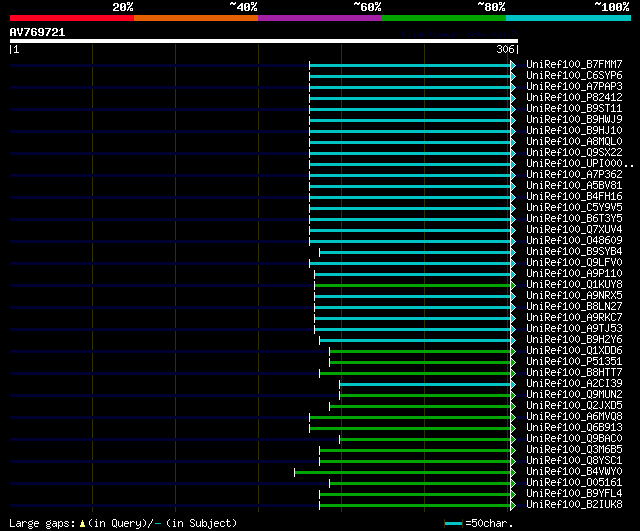Click the UniRef100_B8LN27 label

(574, 307)
